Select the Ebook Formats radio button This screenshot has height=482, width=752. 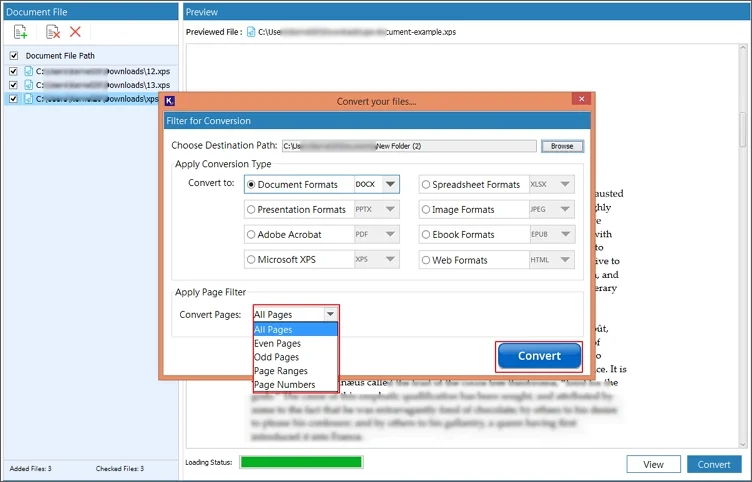tap(425, 235)
